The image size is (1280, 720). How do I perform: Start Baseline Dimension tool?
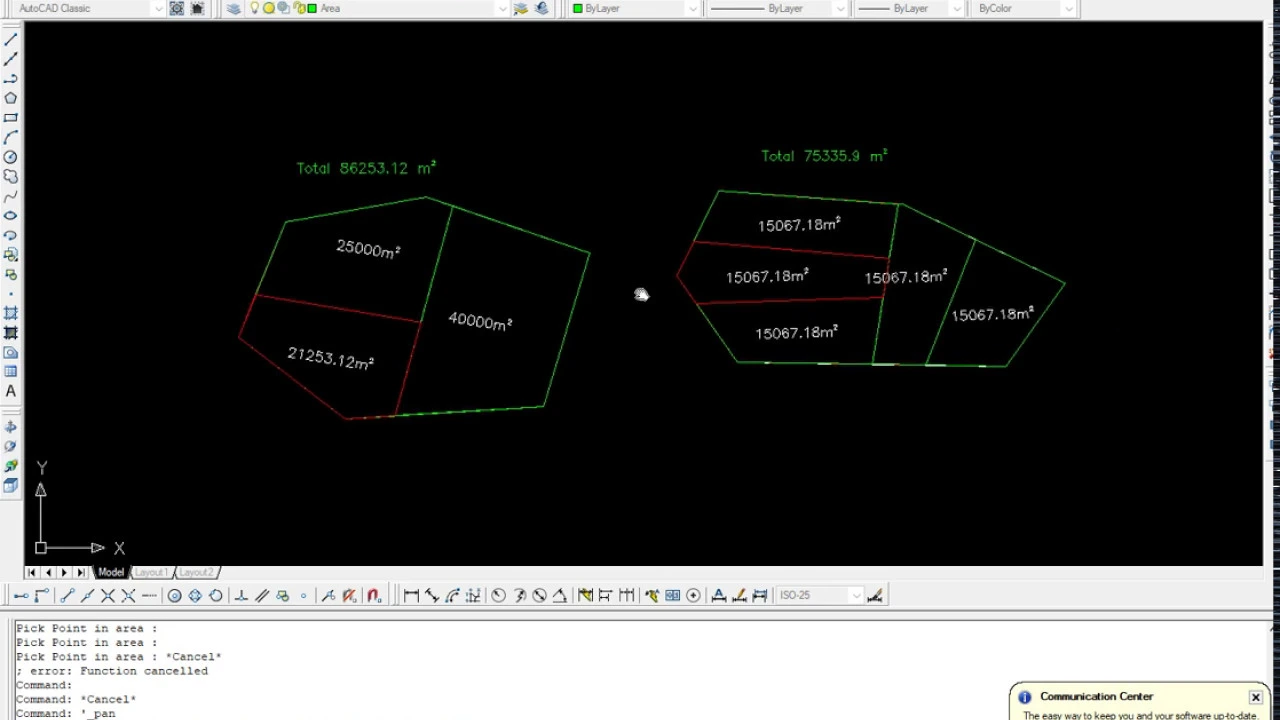605,596
